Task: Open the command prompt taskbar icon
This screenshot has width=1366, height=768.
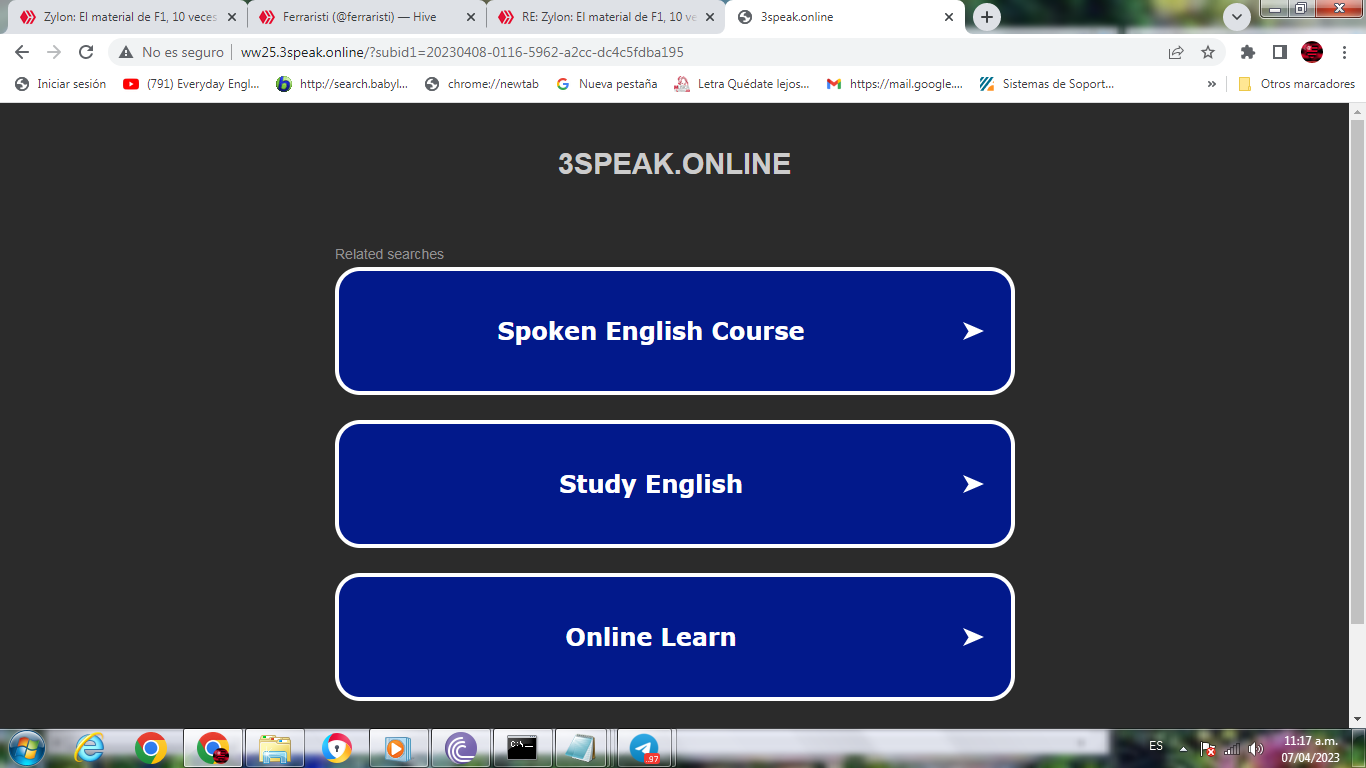Action: pyautogui.click(x=523, y=748)
